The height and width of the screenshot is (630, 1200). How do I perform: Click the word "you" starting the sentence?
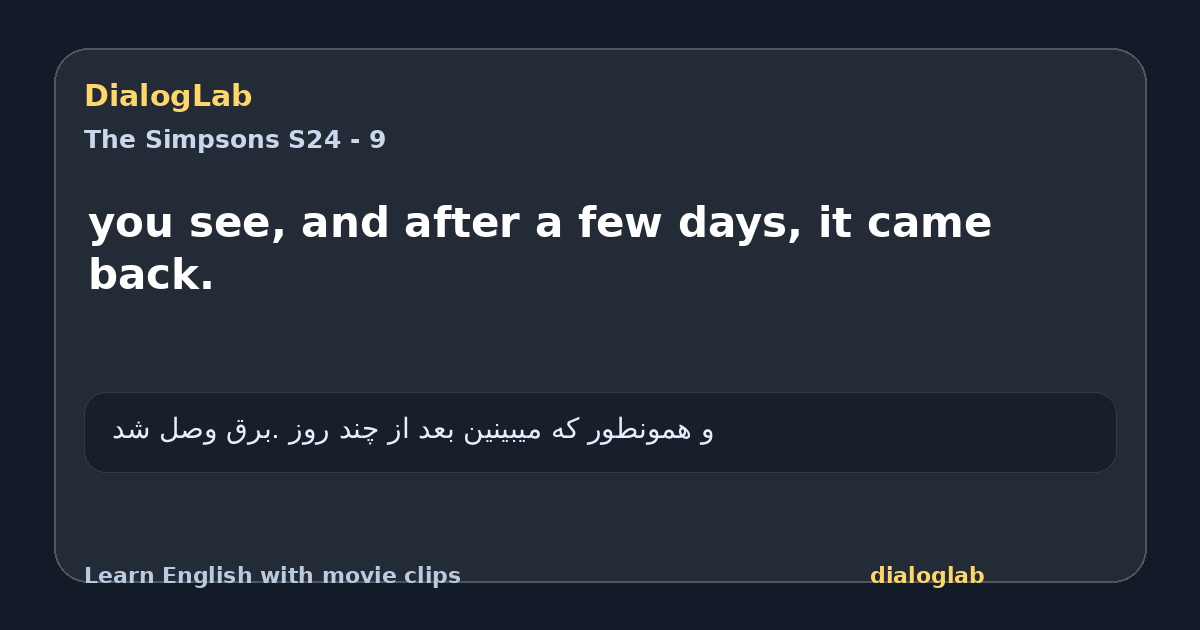(x=131, y=226)
